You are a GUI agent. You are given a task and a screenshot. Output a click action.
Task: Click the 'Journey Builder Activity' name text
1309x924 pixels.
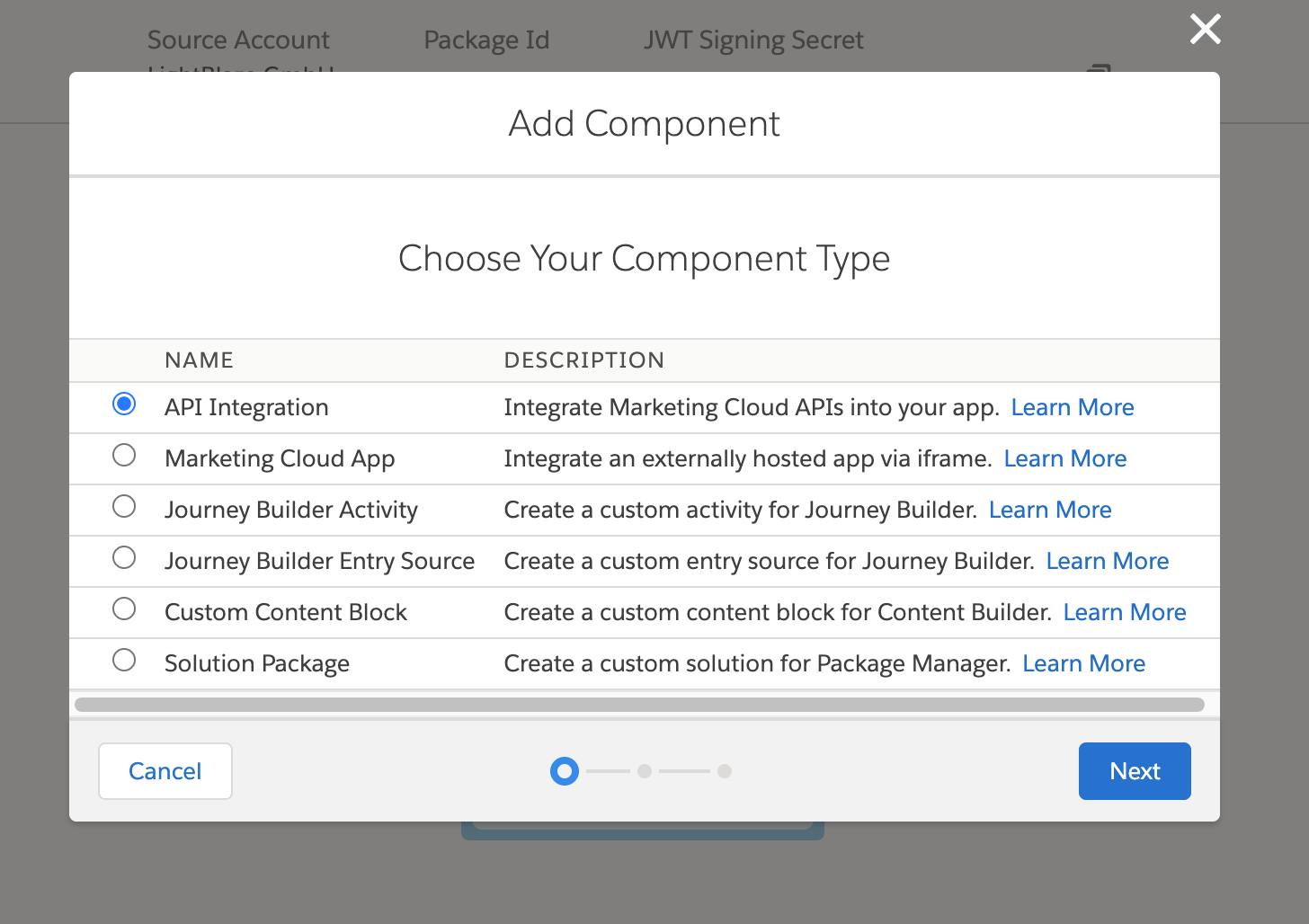[291, 510]
